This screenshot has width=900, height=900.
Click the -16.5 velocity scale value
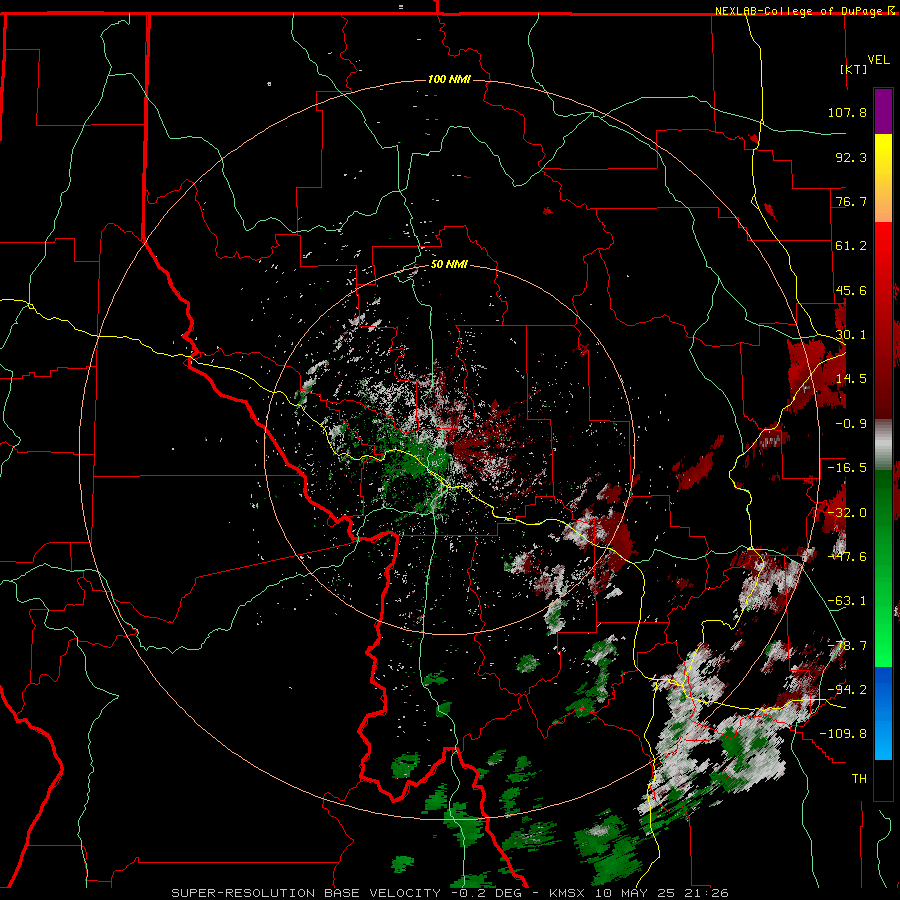(x=847, y=468)
